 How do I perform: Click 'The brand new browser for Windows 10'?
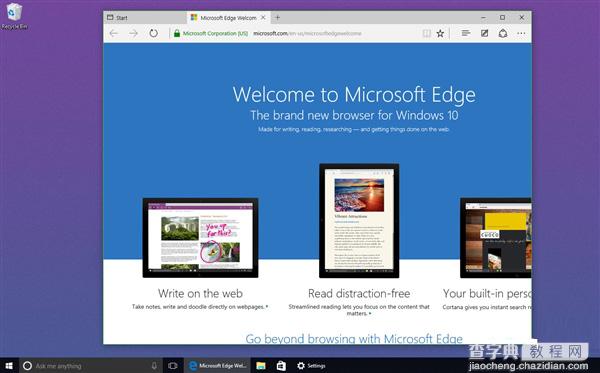tap(354, 115)
